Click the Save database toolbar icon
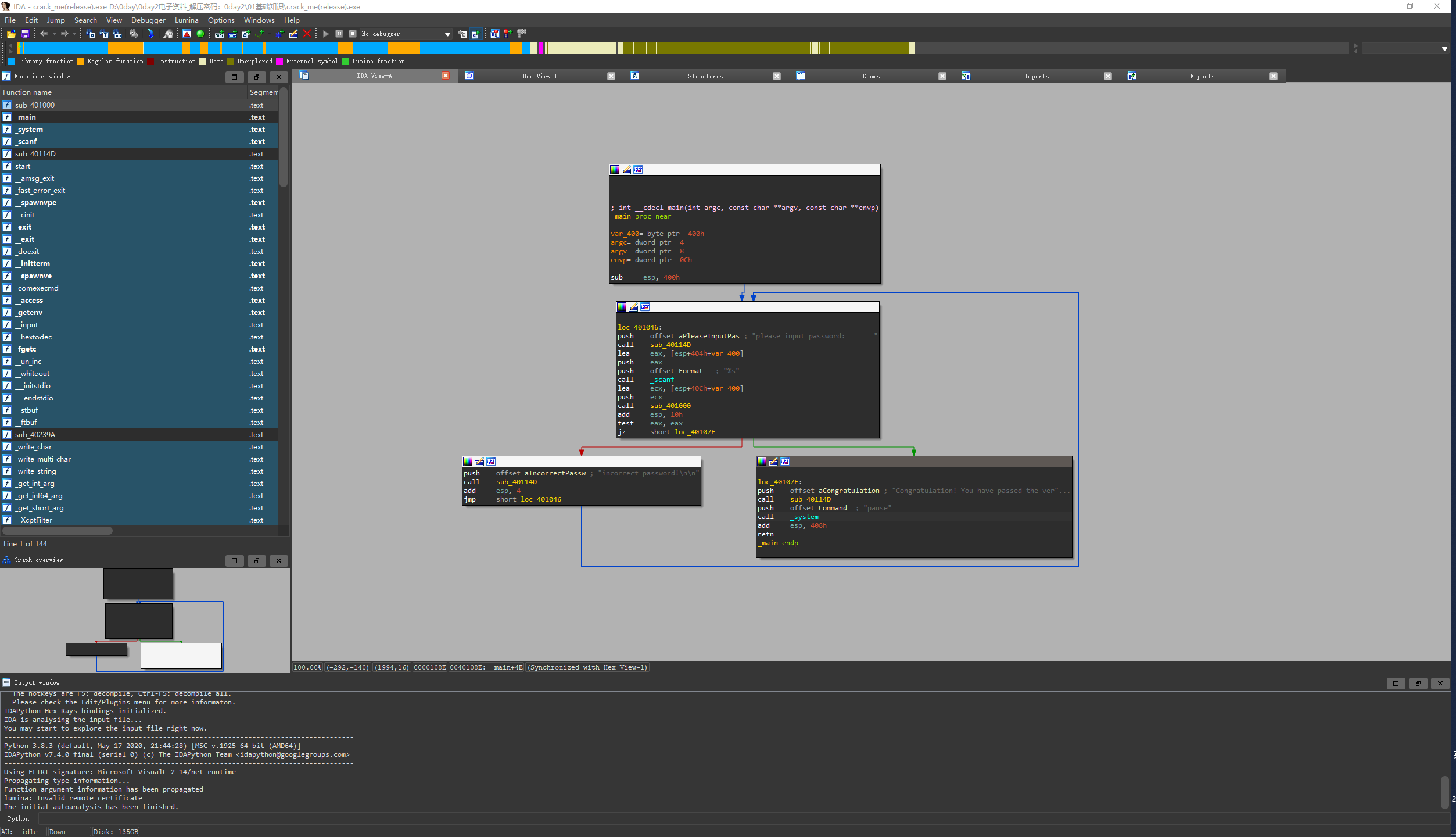 click(x=25, y=34)
